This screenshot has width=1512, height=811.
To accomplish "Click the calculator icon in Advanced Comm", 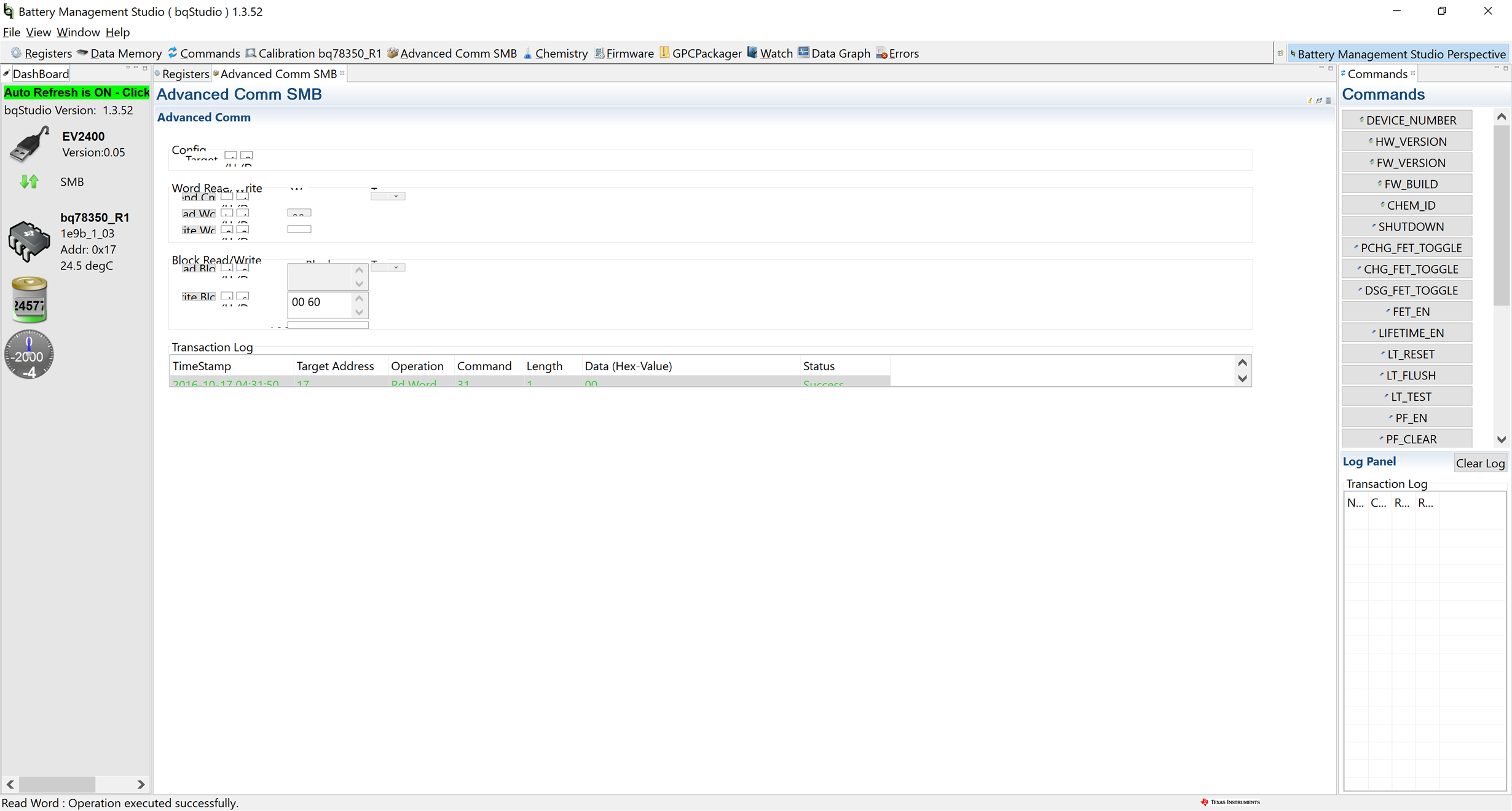I will (x=1328, y=100).
